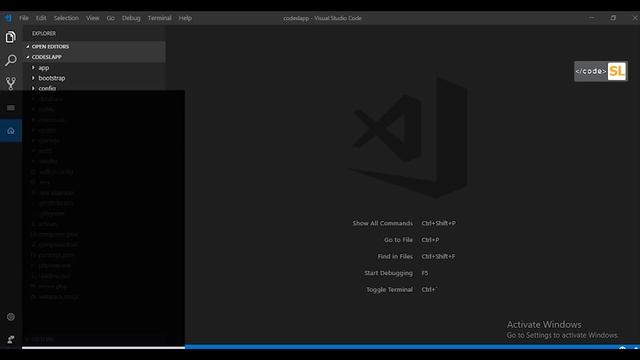The image size is (640, 360).
Task: Click the blue highlighted activity bar icon
Action: tap(11, 131)
